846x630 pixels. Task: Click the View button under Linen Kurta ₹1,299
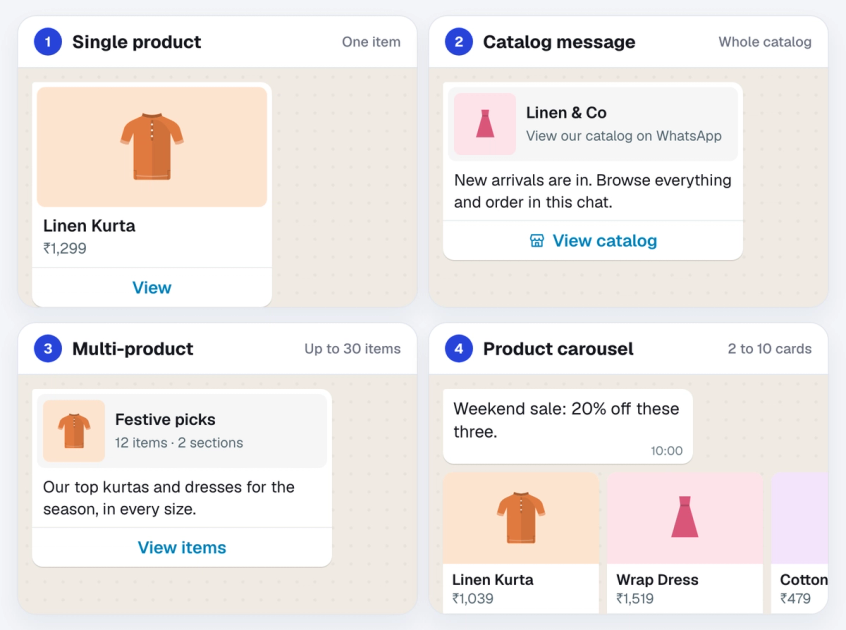152,287
